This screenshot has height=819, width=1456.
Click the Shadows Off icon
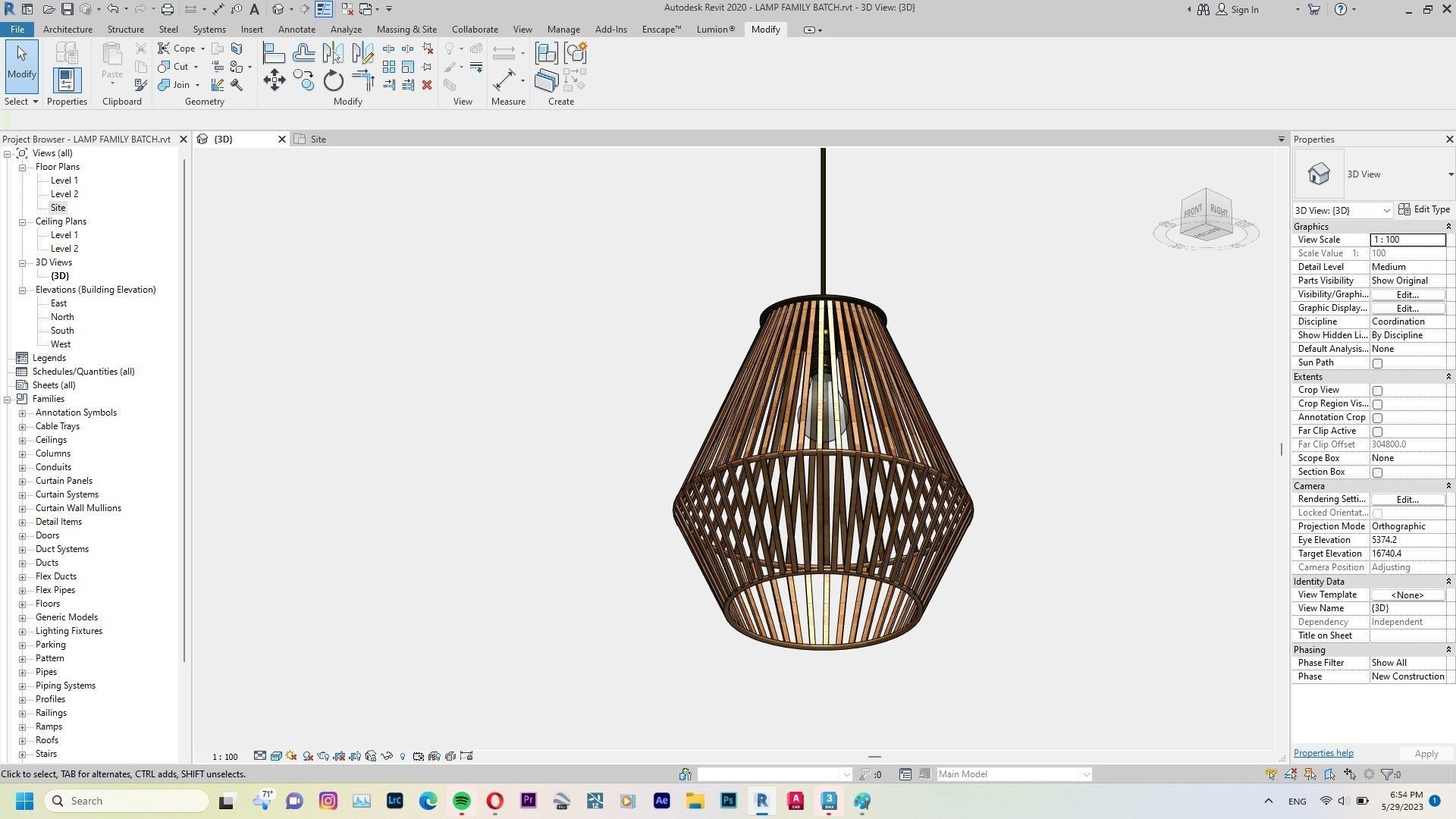point(308,756)
